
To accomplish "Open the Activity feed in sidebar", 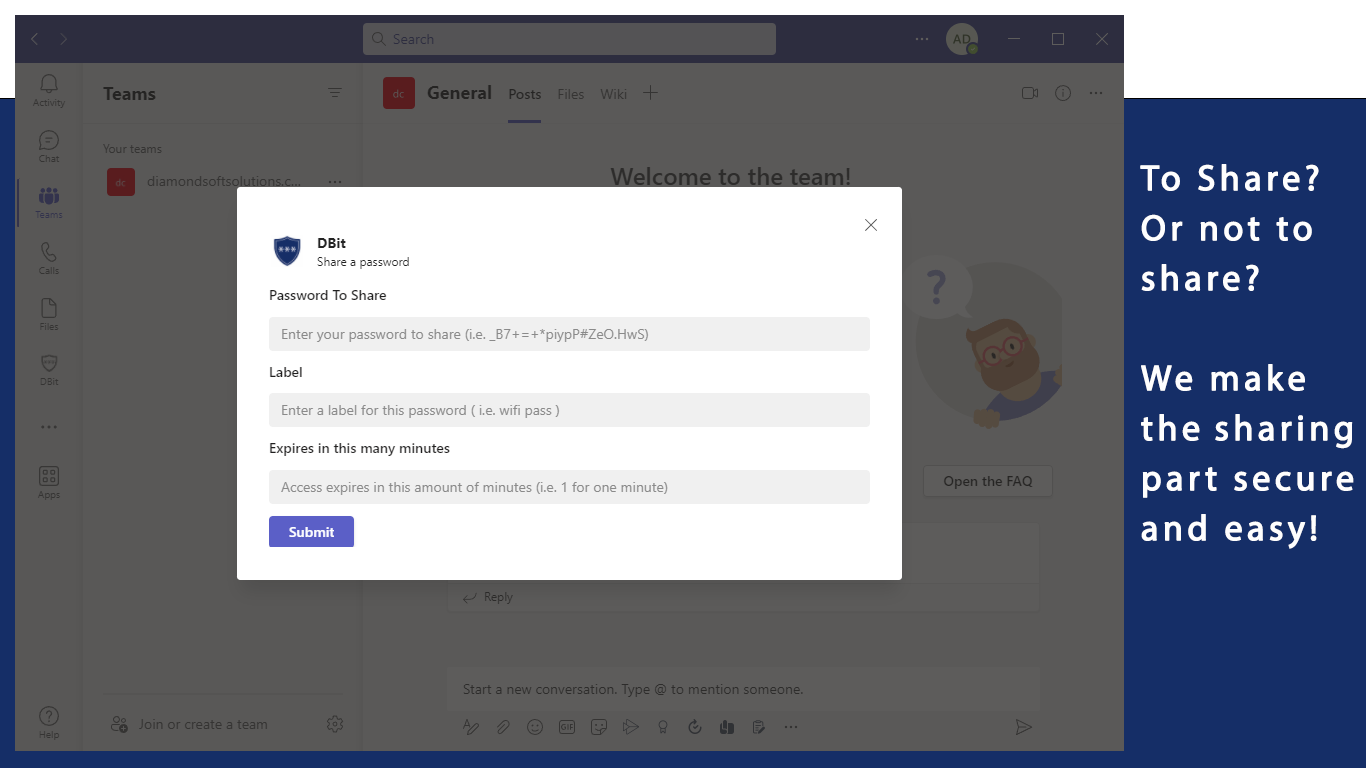I will pyautogui.click(x=48, y=90).
